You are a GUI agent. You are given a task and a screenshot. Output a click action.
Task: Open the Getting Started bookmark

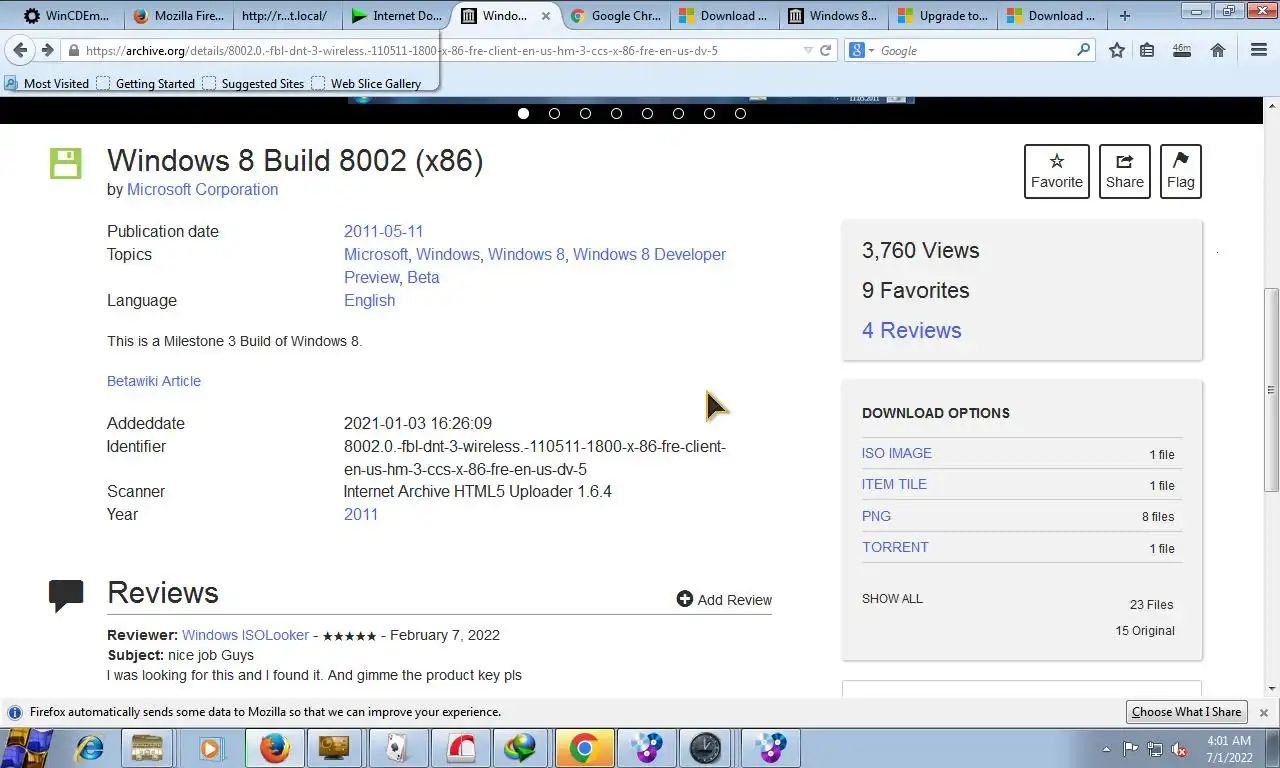146,83
